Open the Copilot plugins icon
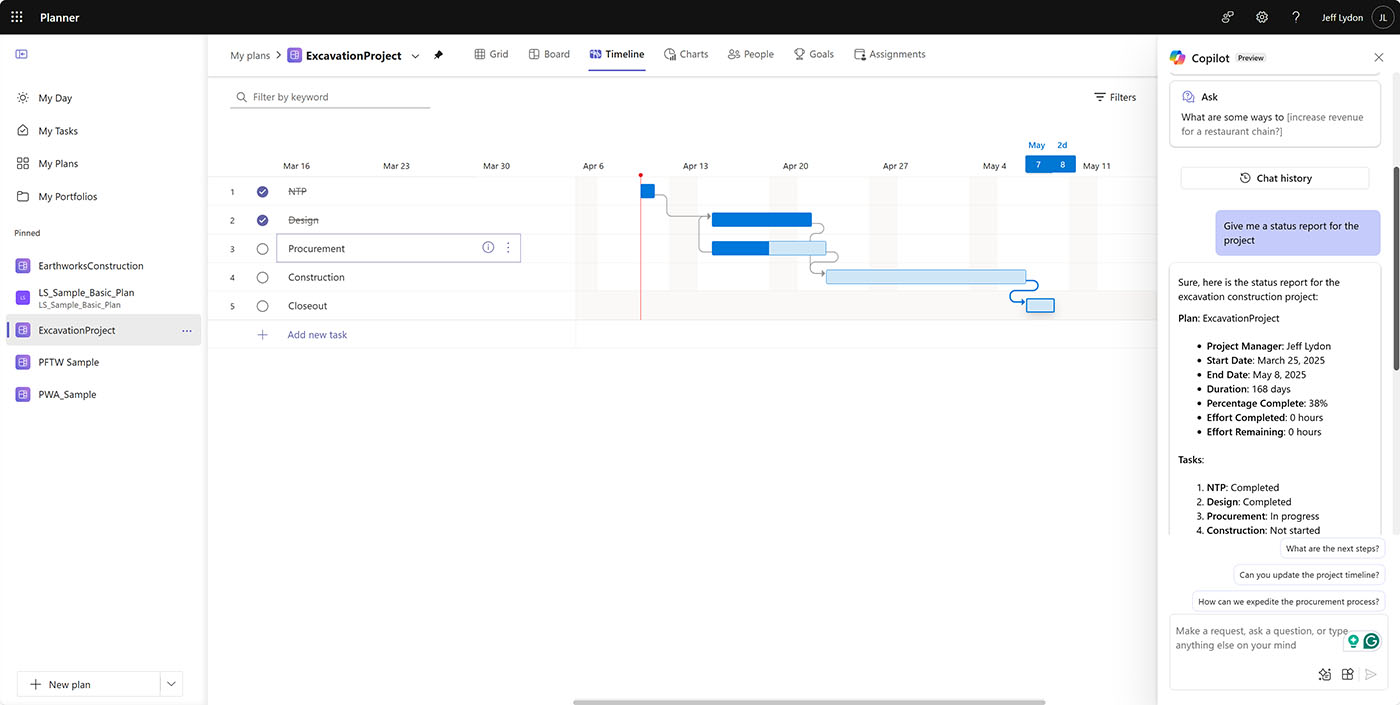 [x=1347, y=674]
